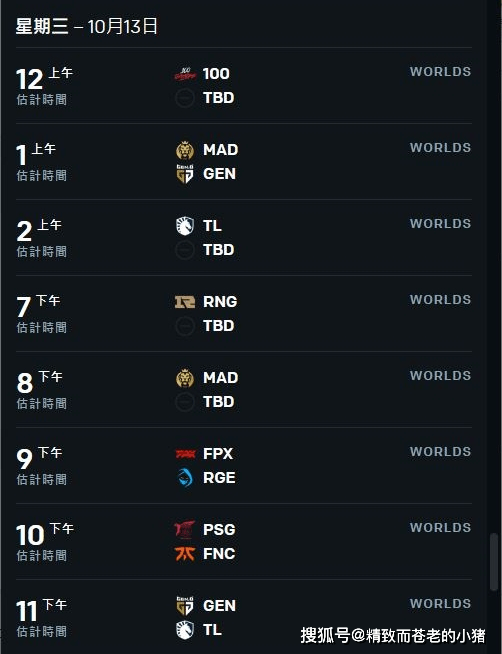Viewport: 502px width, 654px height.
Task: Click TBD placeholder icon under RNG
Action: (185, 326)
